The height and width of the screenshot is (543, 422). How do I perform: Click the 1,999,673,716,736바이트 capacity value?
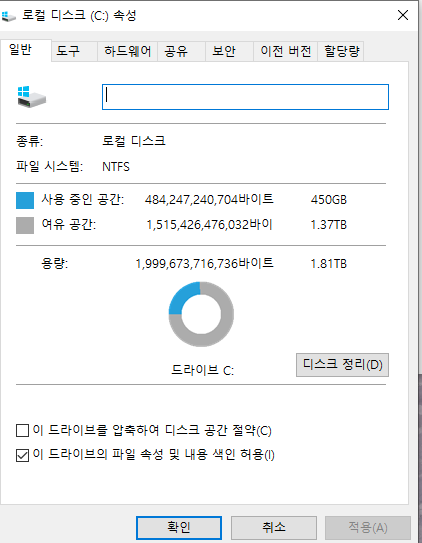(x=205, y=264)
